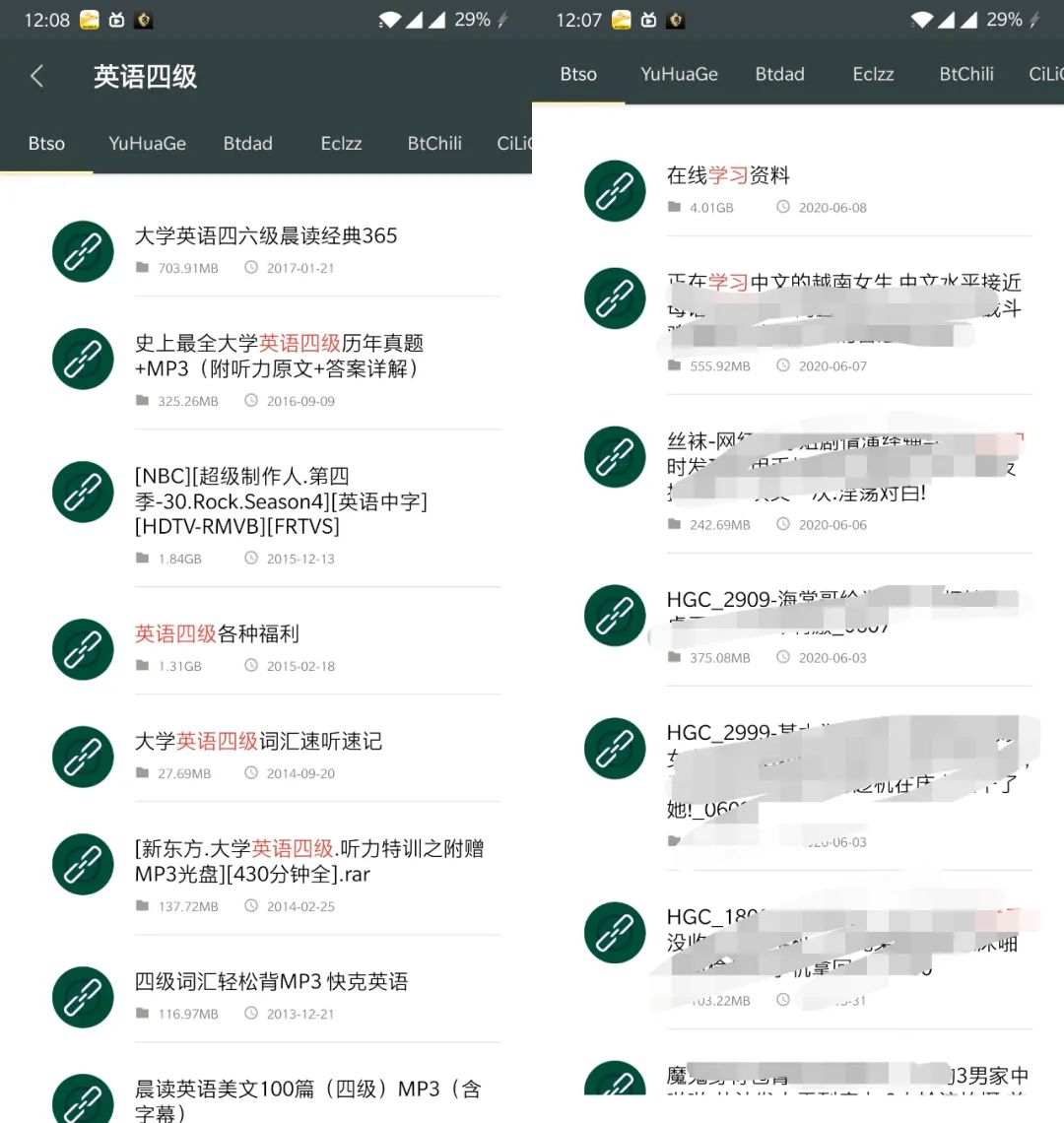Open the 大学英语四六级晨读经典365 result title
Image resolution: width=1064 pixels, height=1123 pixels.
point(266,236)
